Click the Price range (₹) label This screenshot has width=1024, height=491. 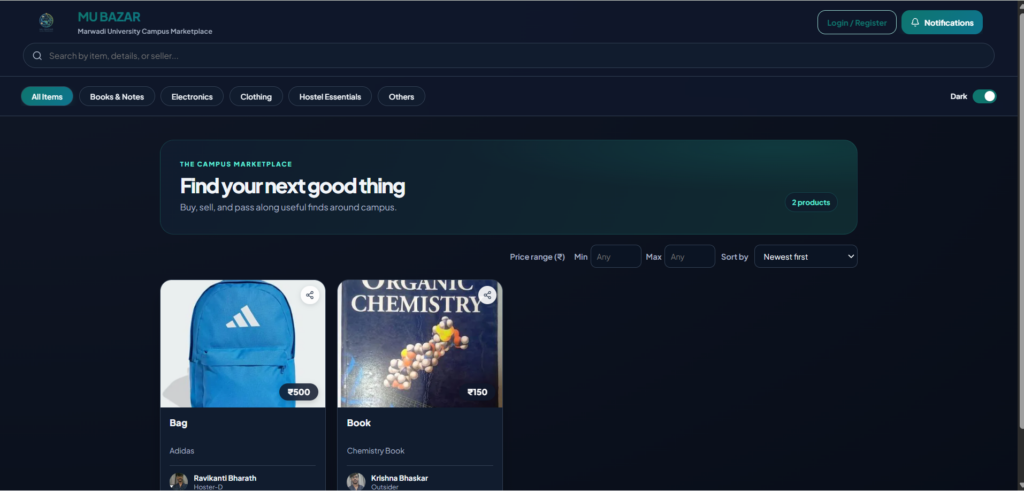(537, 257)
